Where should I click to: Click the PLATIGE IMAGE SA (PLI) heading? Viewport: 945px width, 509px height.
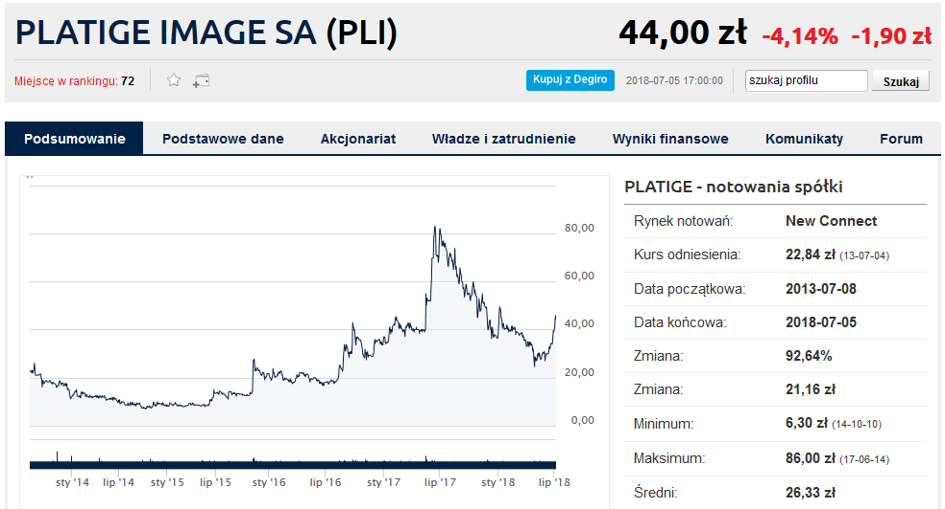[206, 33]
